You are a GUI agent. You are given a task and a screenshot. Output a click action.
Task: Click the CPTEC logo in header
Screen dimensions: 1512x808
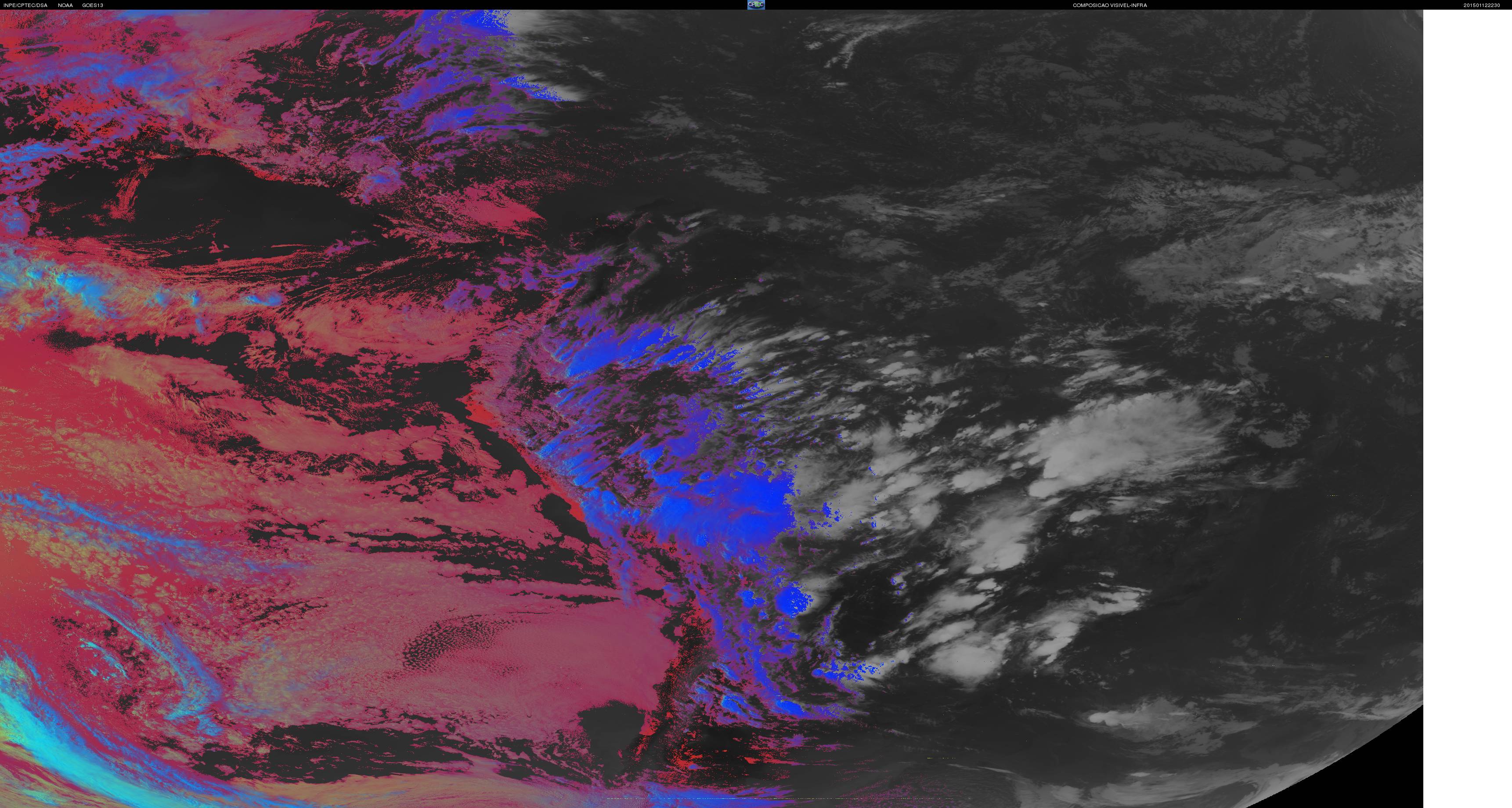756,5
